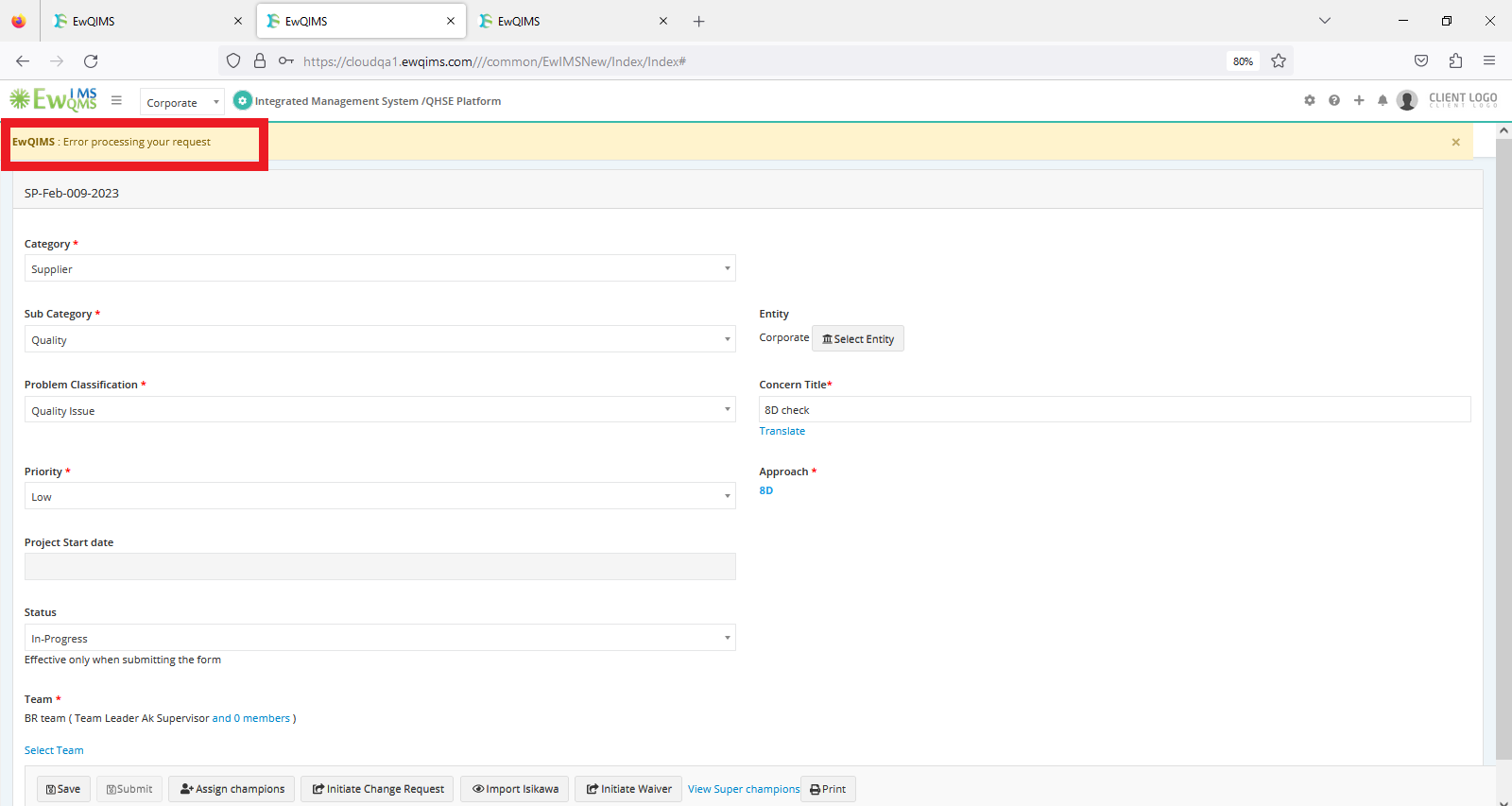Open the user profile avatar
Image resolution: width=1512 pixels, height=806 pixels.
pyautogui.click(x=1407, y=100)
